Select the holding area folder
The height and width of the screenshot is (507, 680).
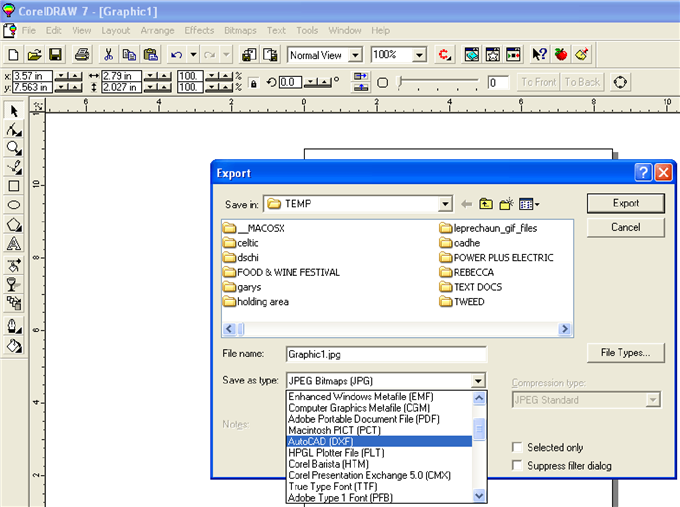coord(256,302)
